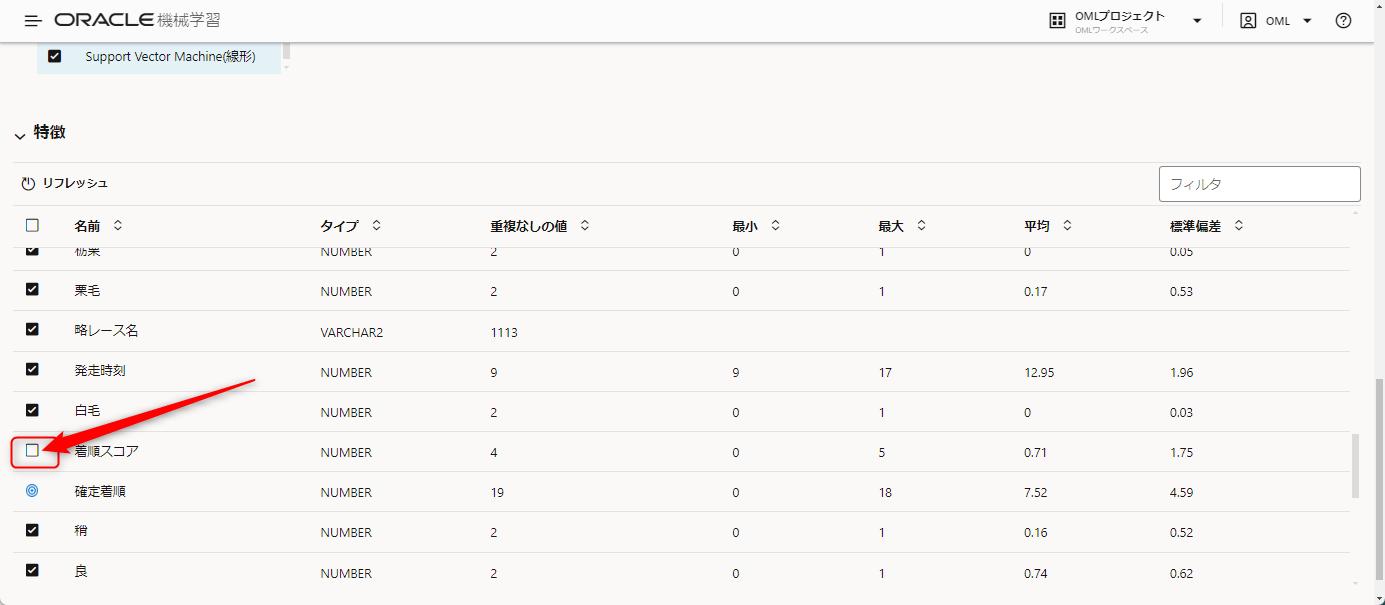This screenshot has width=1385, height=605.
Task: Click the 12.95 average cell
Action: coord(1039,372)
